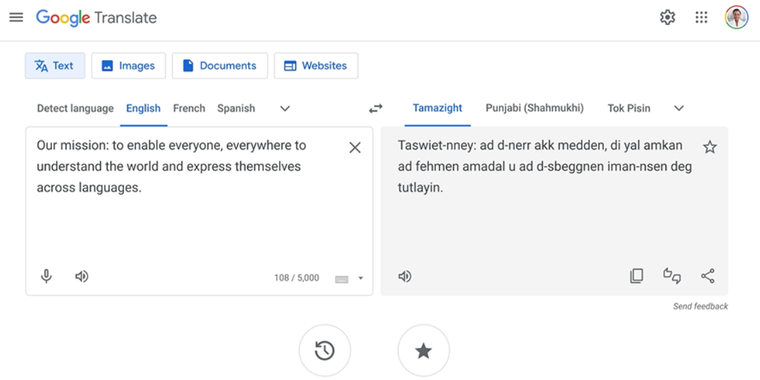Open input tools dropdown arrow

click(x=360, y=278)
